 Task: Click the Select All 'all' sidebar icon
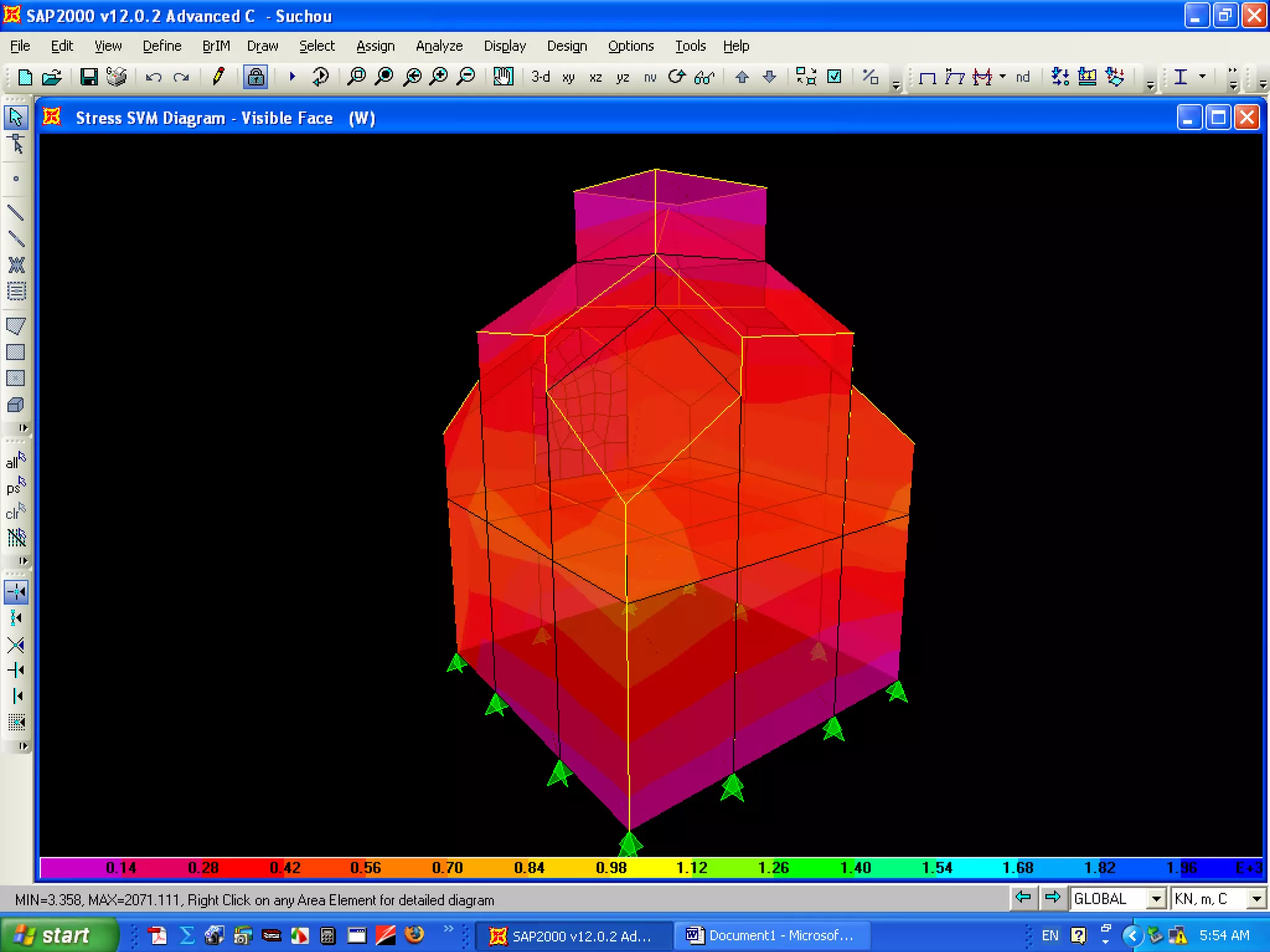[x=16, y=461]
